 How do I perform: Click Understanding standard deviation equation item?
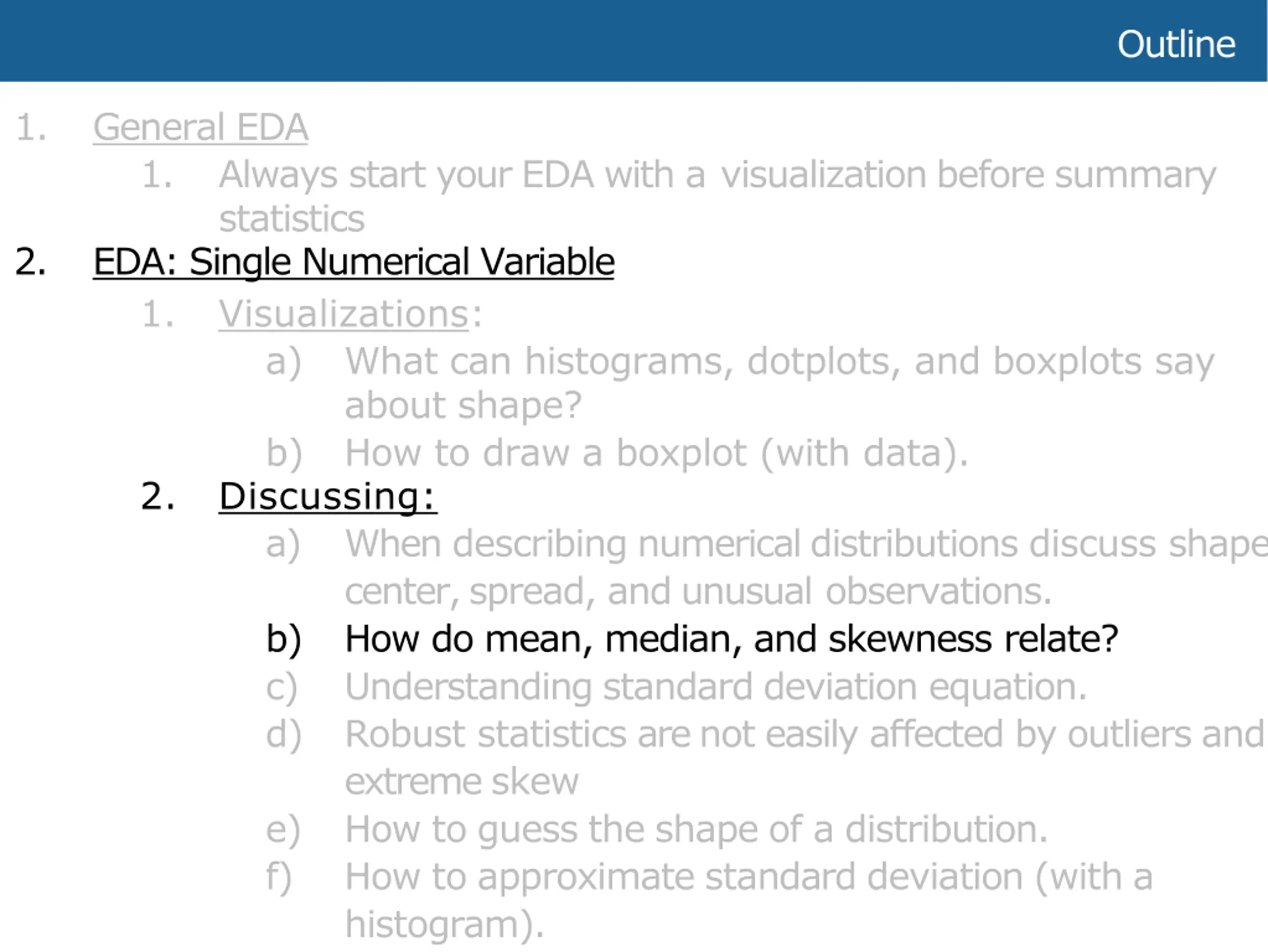tap(716, 687)
